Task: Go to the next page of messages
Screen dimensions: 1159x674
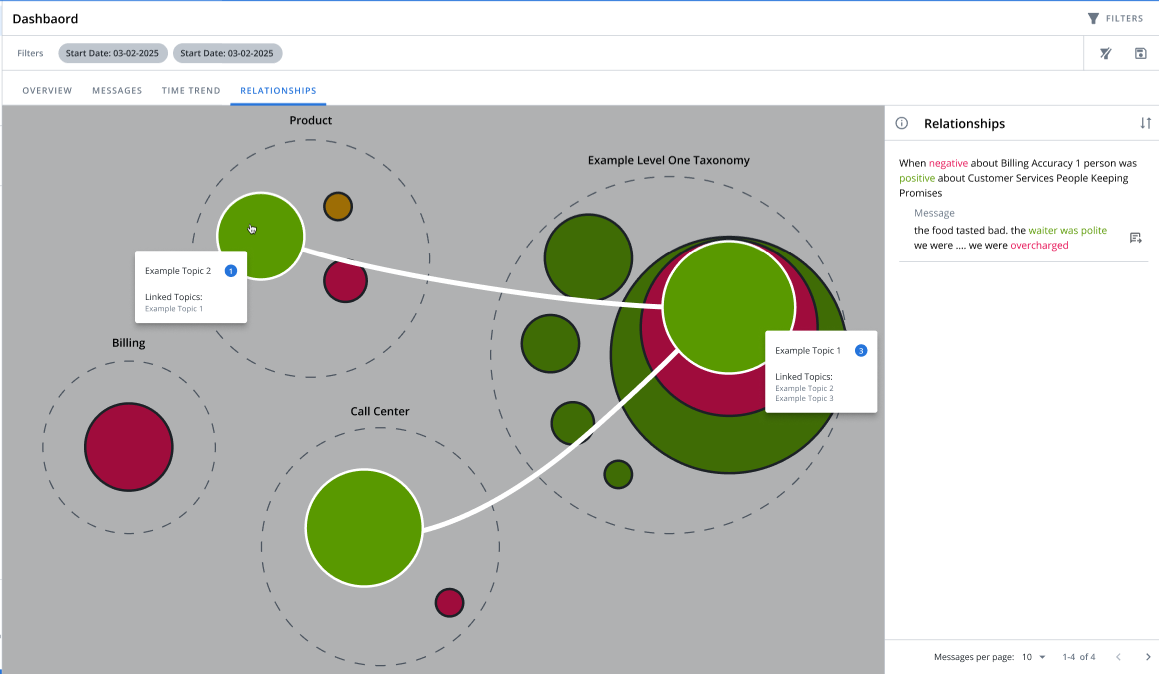Action: [1148, 657]
